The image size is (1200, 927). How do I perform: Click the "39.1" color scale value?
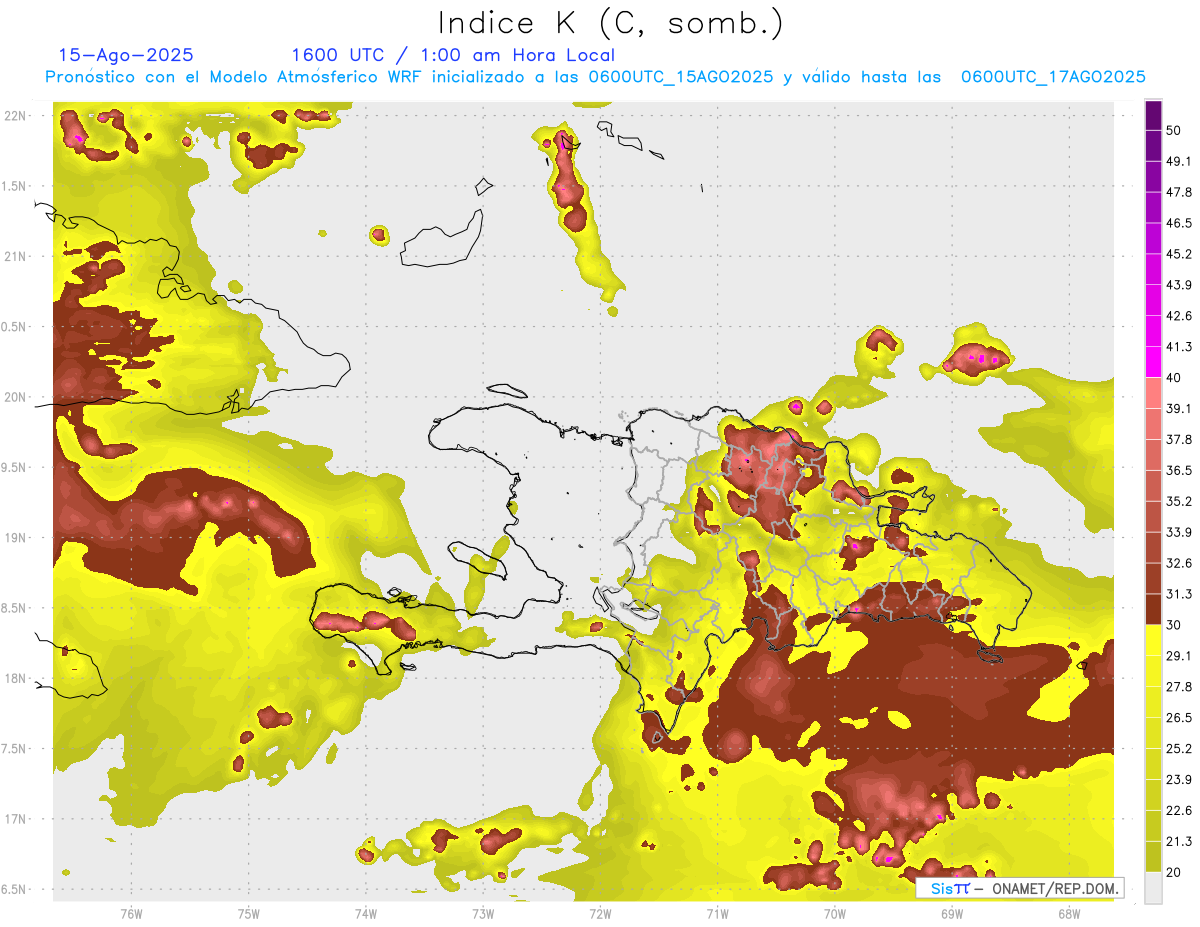pyautogui.click(x=1179, y=408)
